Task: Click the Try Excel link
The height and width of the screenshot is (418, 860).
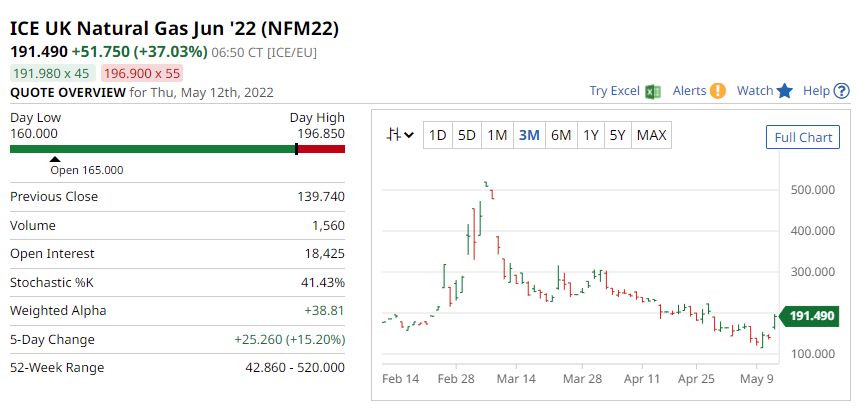Action: [615, 91]
